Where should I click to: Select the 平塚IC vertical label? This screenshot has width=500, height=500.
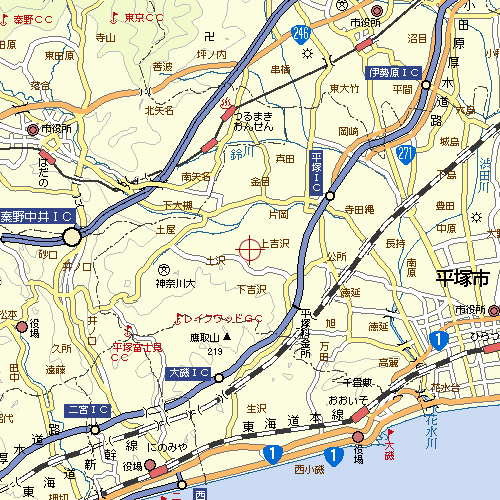(316, 173)
